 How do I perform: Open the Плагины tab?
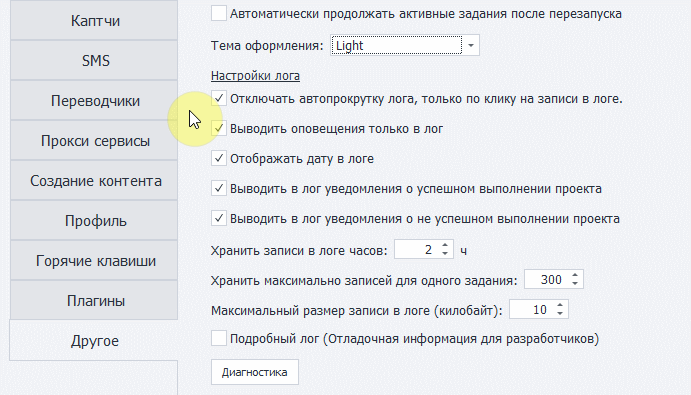coord(94,301)
